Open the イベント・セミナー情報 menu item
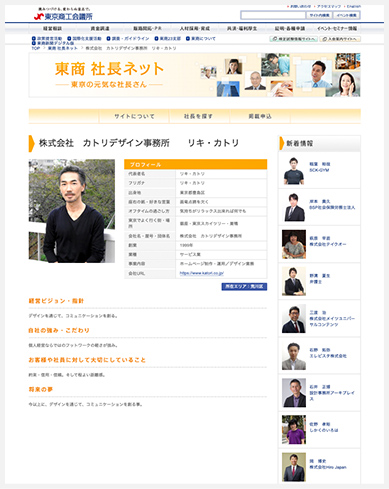 point(337,29)
